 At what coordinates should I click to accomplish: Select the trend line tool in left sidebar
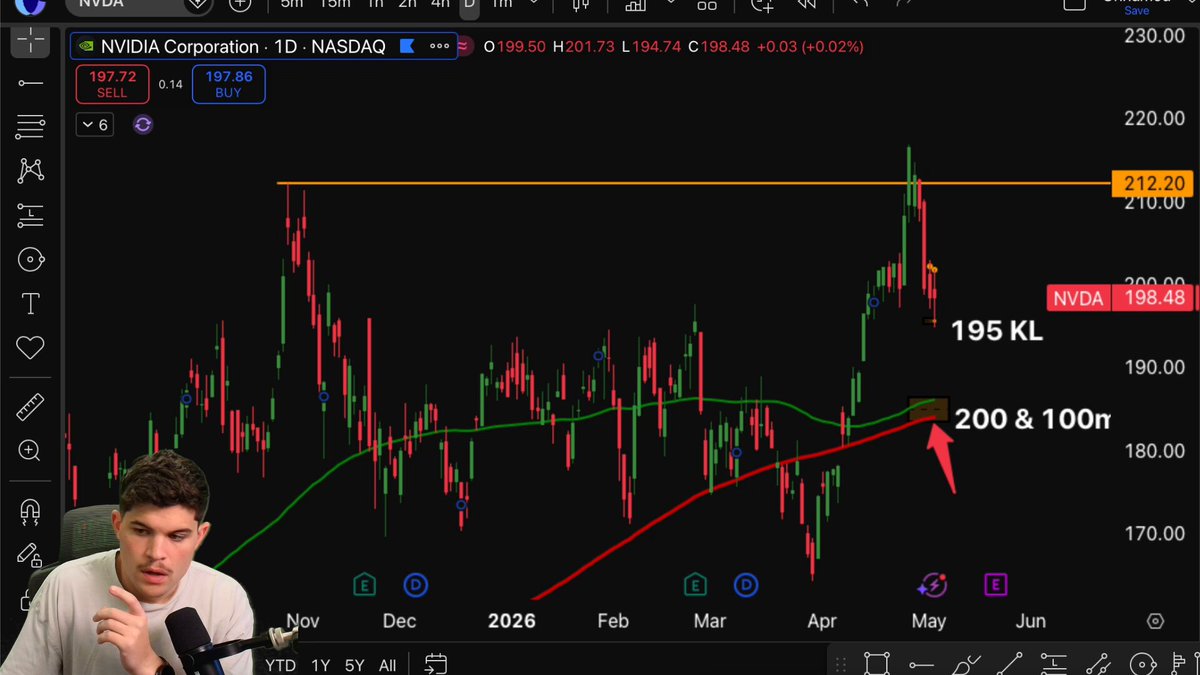point(30,83)
